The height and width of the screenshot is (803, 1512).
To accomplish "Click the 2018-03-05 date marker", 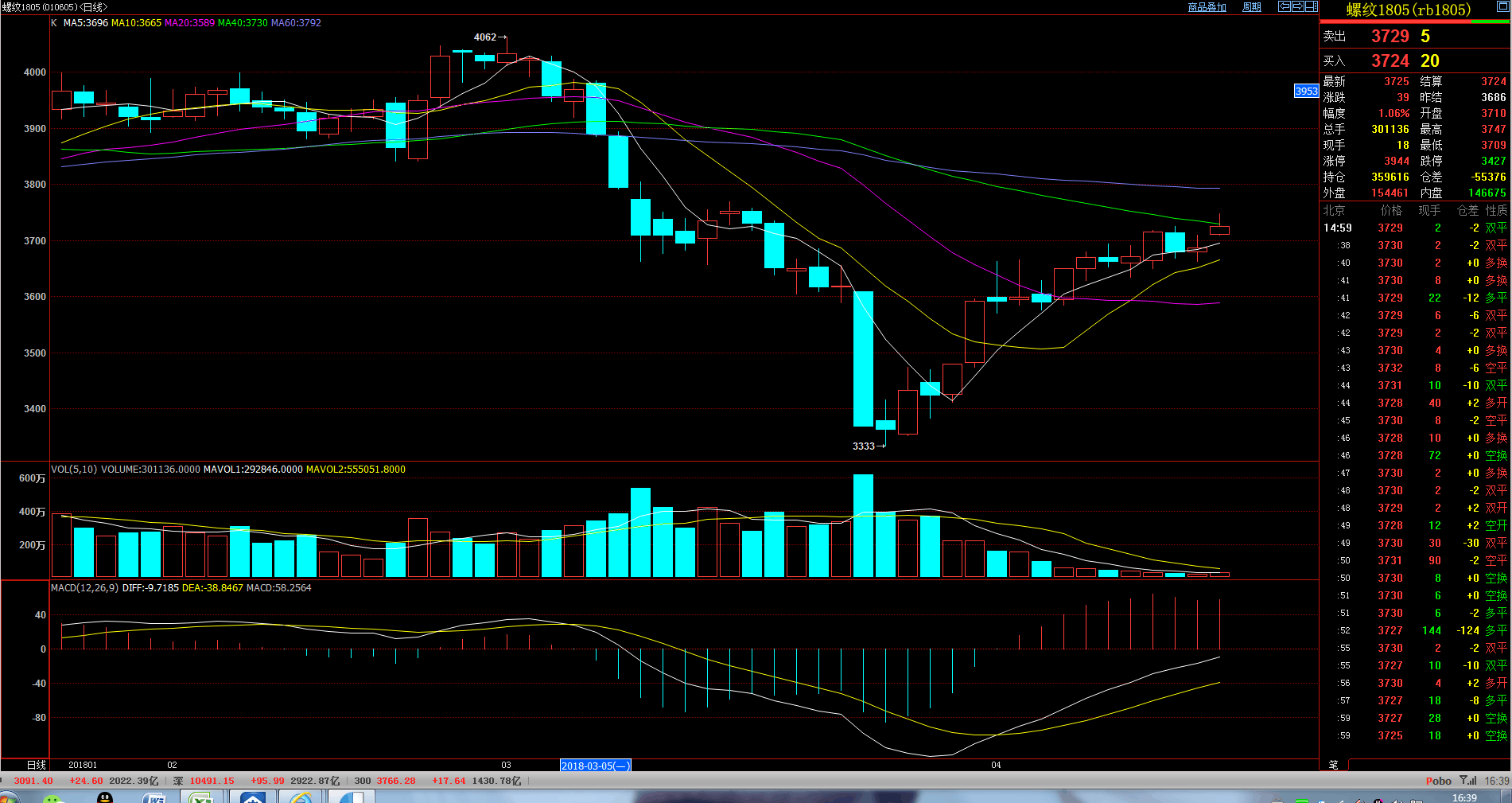I will click(595, 766).
